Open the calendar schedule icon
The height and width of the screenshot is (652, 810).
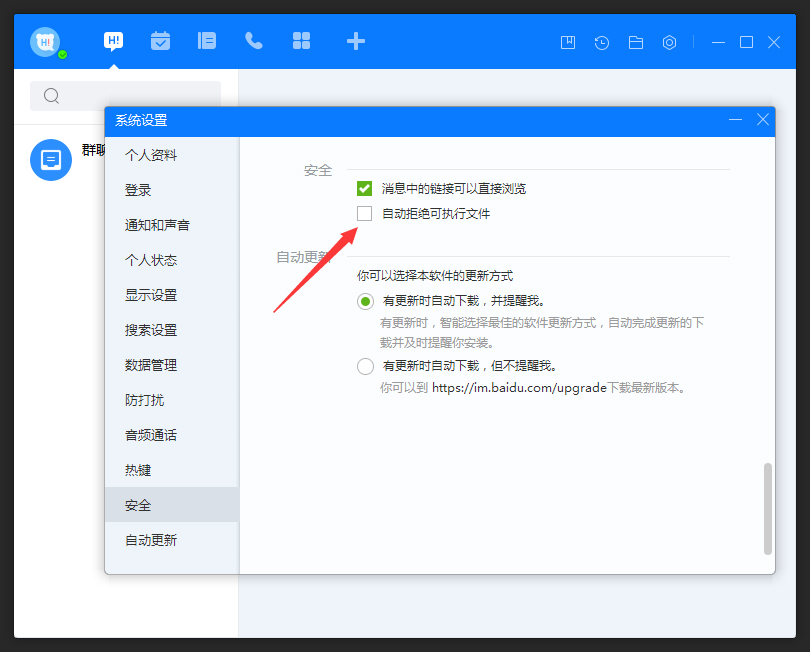click(160, 41)
